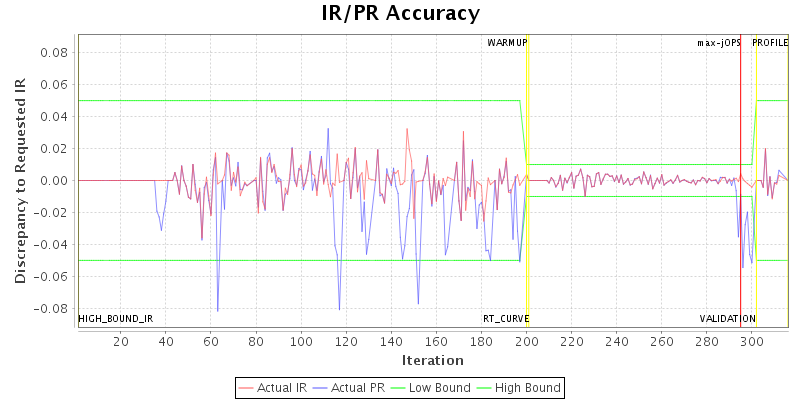Click the 100 tick on the x-axis

(x=301, y=342)
